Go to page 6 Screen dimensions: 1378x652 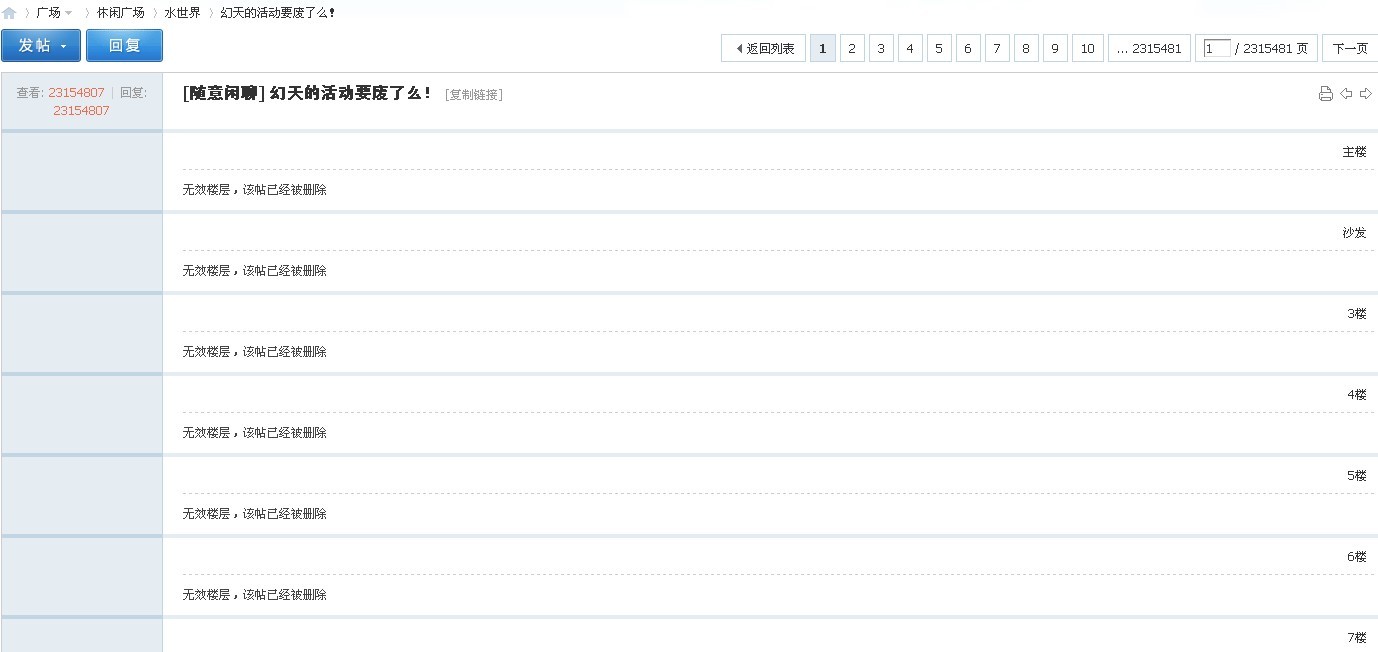click(968, 48)
